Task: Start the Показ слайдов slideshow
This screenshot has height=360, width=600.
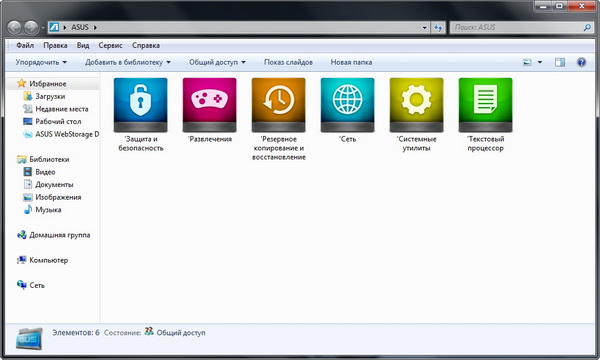Action: (288, 62)
